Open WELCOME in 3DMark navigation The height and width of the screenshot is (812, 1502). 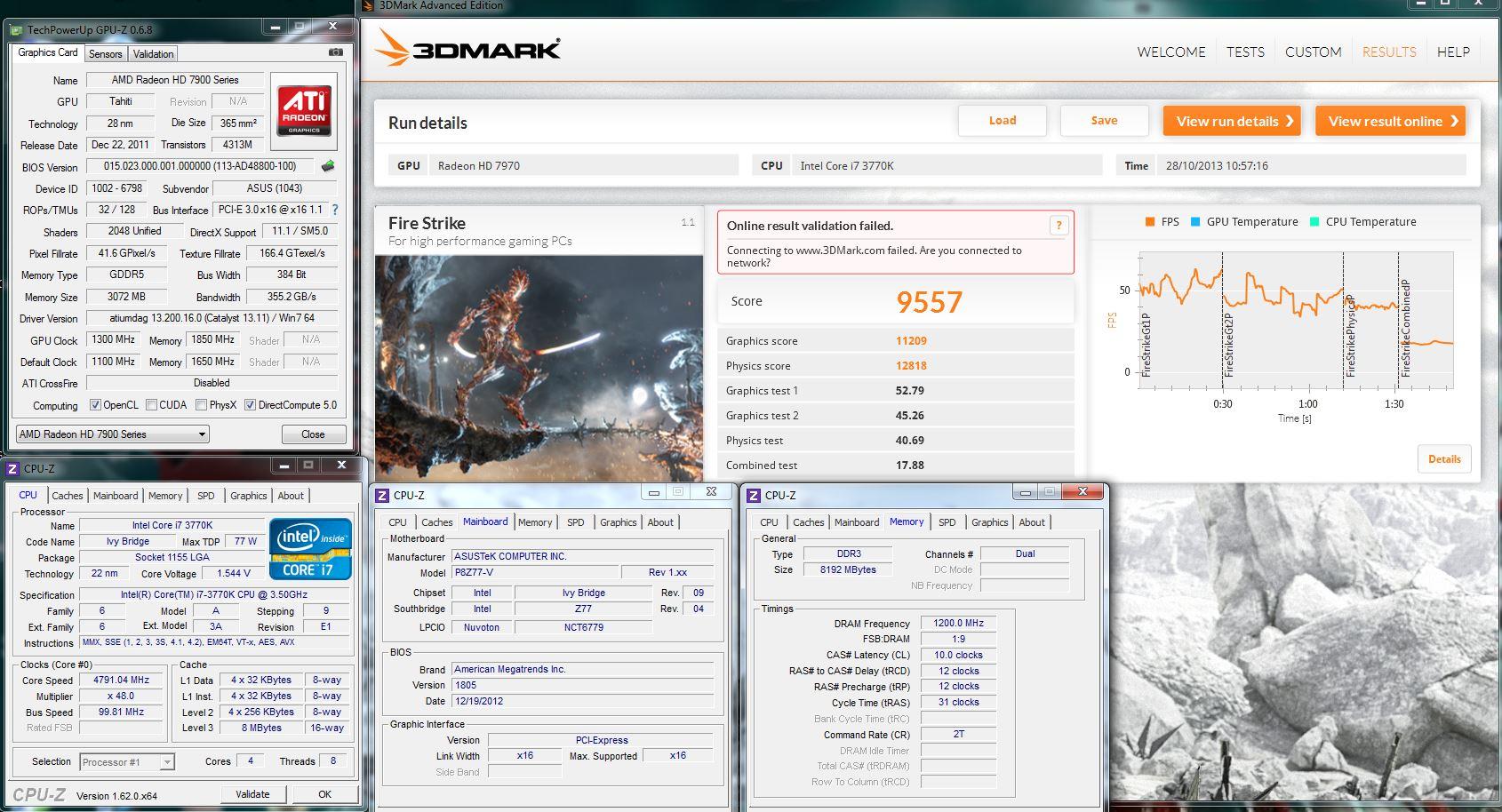(x=1171, y=52)
